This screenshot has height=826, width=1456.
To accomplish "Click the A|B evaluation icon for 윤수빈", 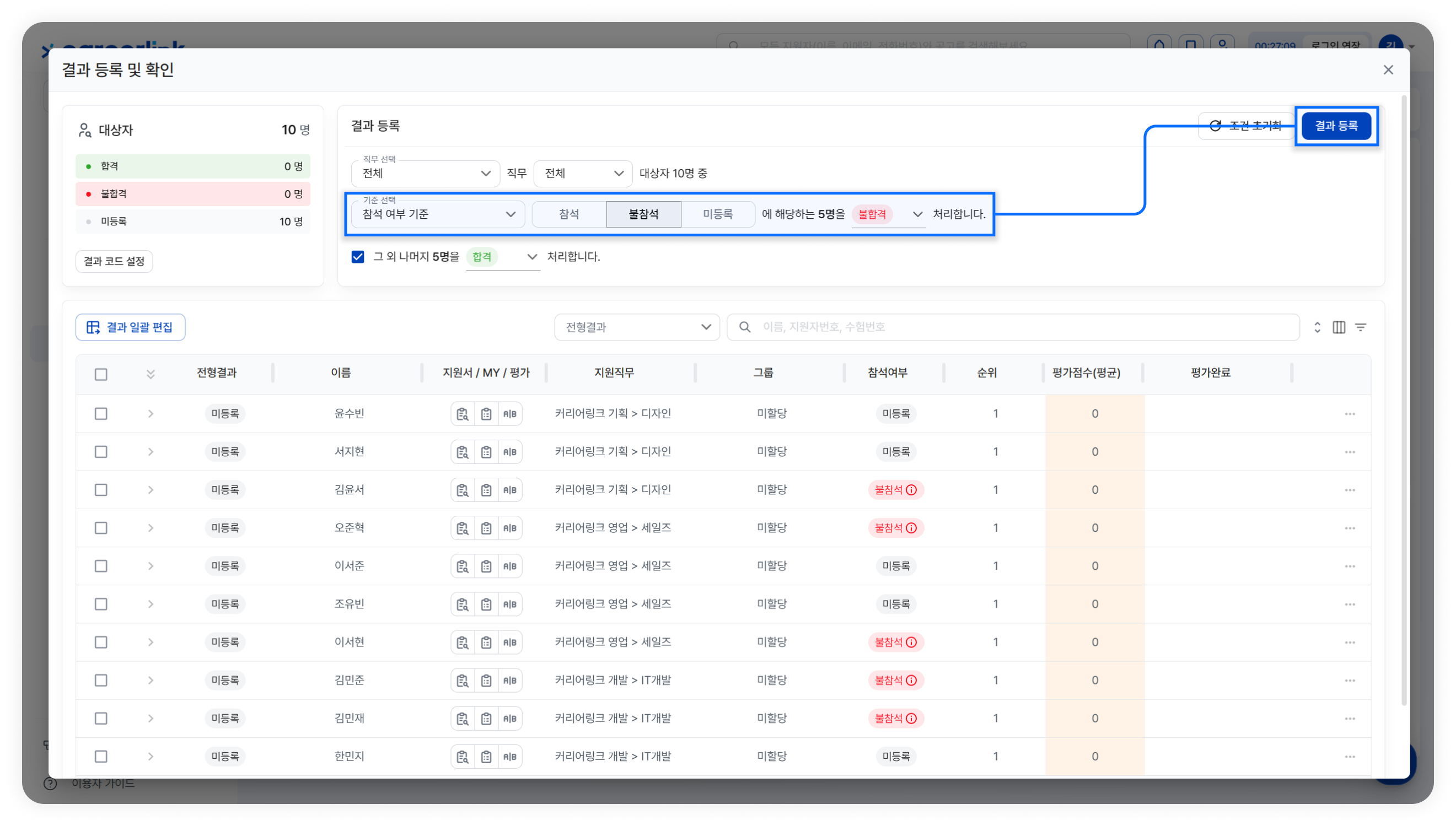I will tap(509, 414).
